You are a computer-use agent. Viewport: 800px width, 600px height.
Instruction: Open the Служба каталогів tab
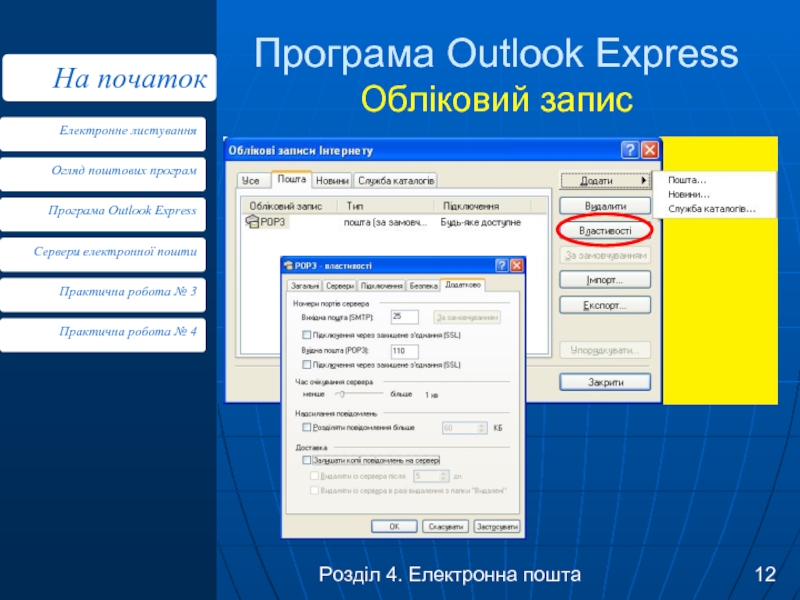[396, 181]
